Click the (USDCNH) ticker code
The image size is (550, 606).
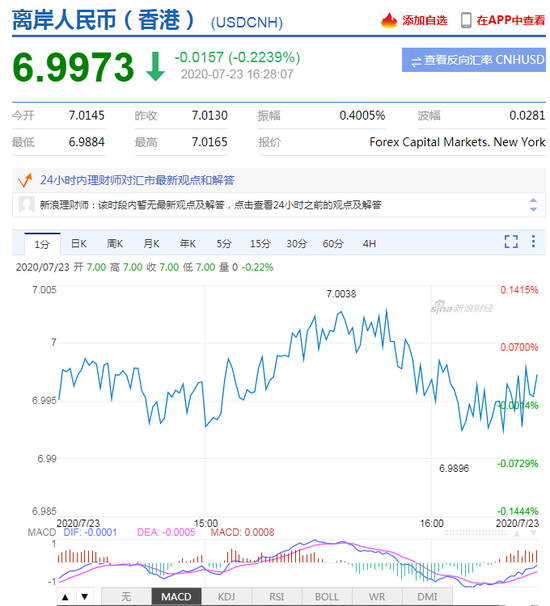coord(247,22)
